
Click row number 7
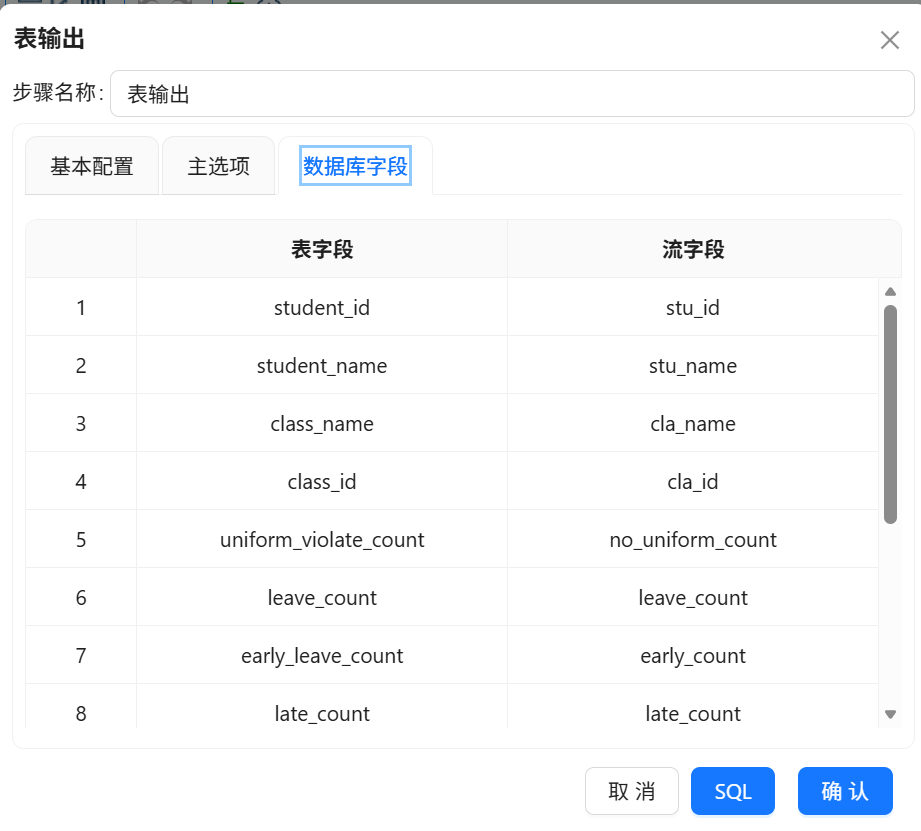tap(81, 655)
